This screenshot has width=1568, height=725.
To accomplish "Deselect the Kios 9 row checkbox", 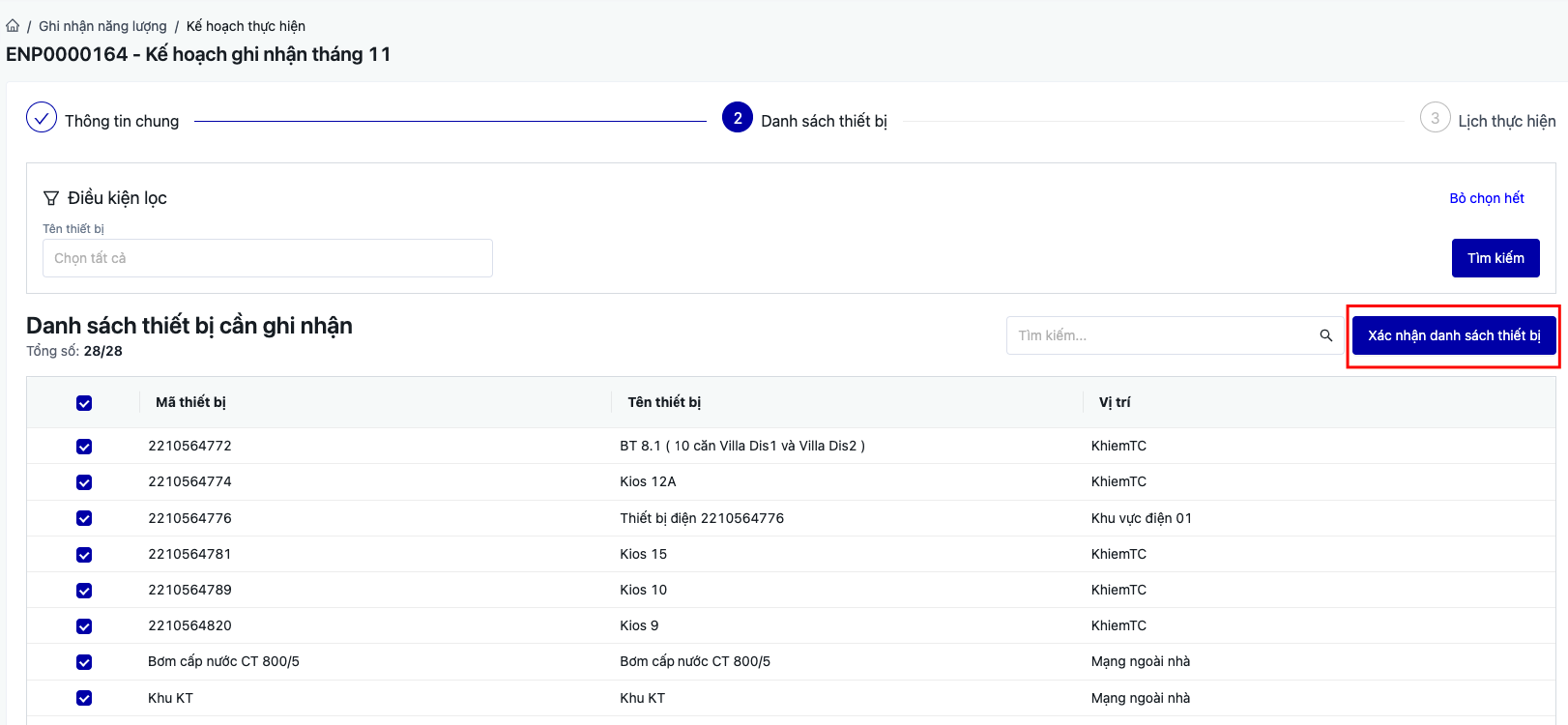I will point(84,626).
